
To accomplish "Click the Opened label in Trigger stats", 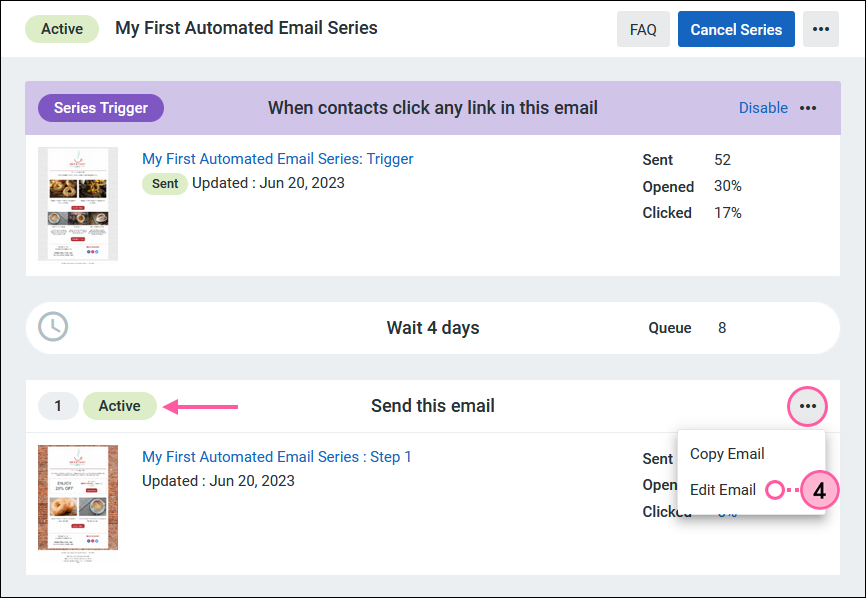I will [x=668, y=187].
